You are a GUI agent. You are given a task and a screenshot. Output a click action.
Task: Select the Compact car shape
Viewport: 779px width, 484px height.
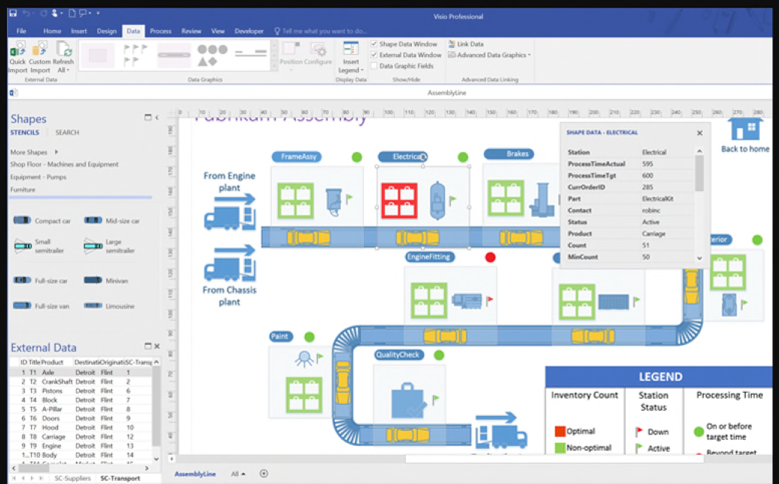tap(22, 220)
